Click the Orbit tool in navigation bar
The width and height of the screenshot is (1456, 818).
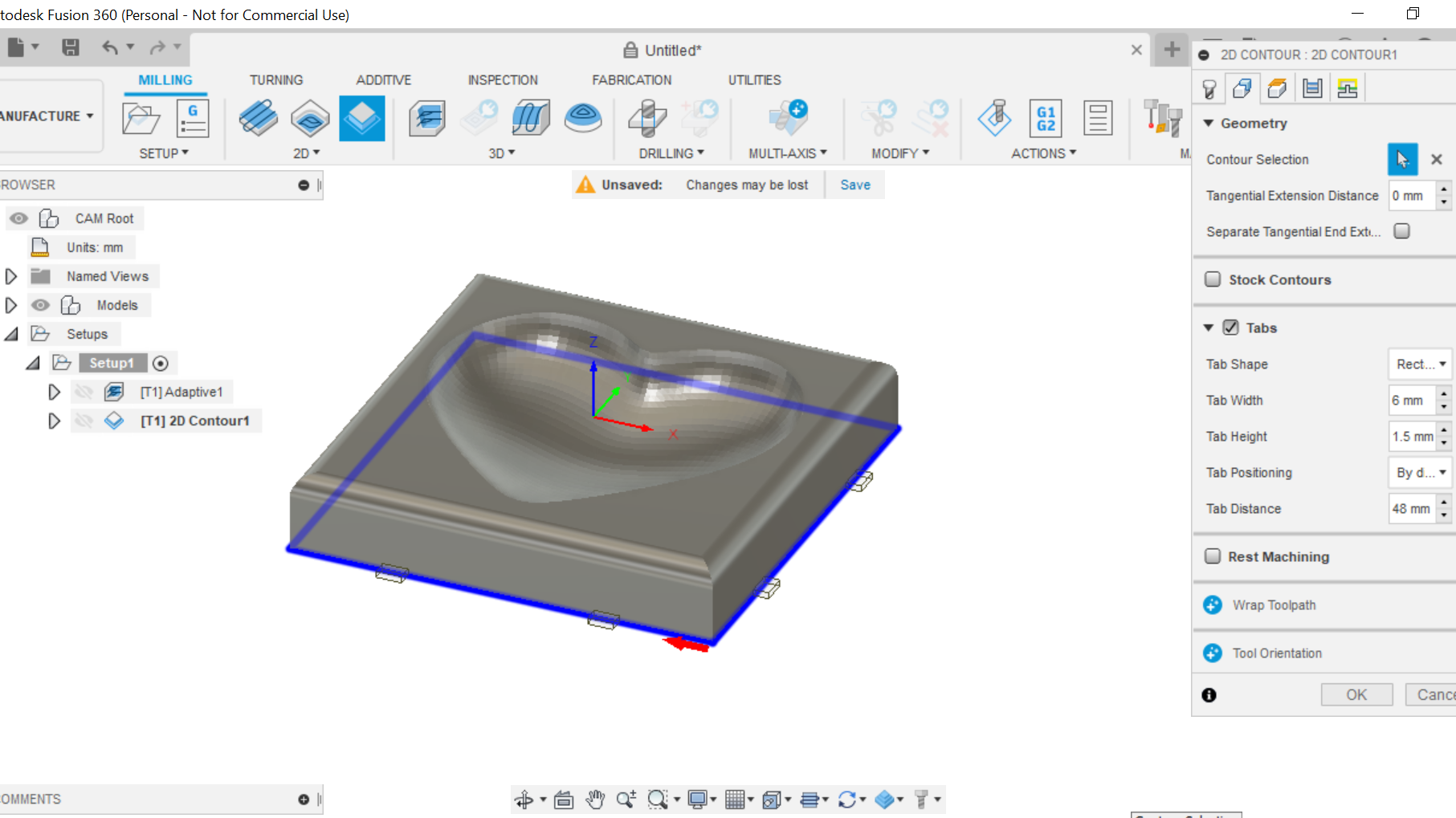click(x=524, y=800)
